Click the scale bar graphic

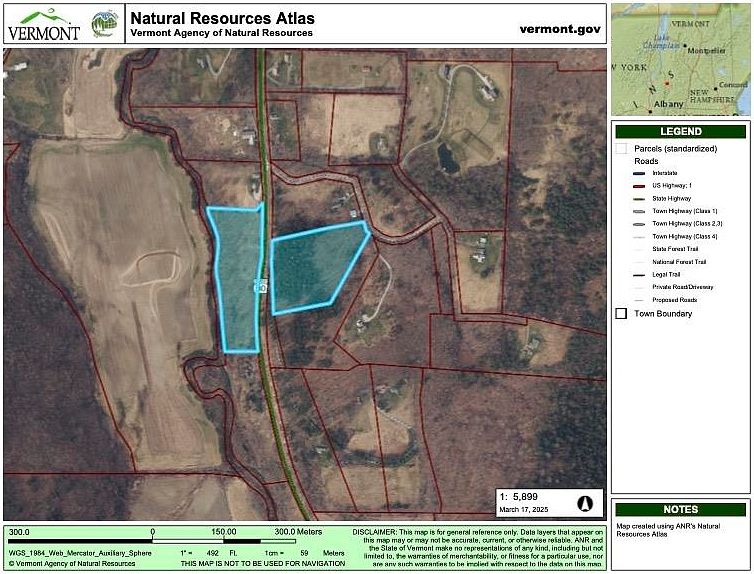click(x=153, y=541)
